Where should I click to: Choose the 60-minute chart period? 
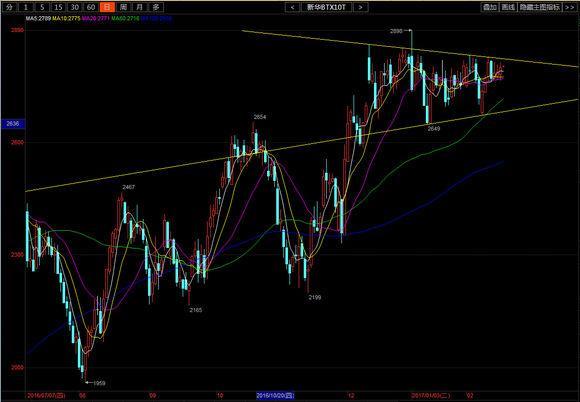[91, 7]
